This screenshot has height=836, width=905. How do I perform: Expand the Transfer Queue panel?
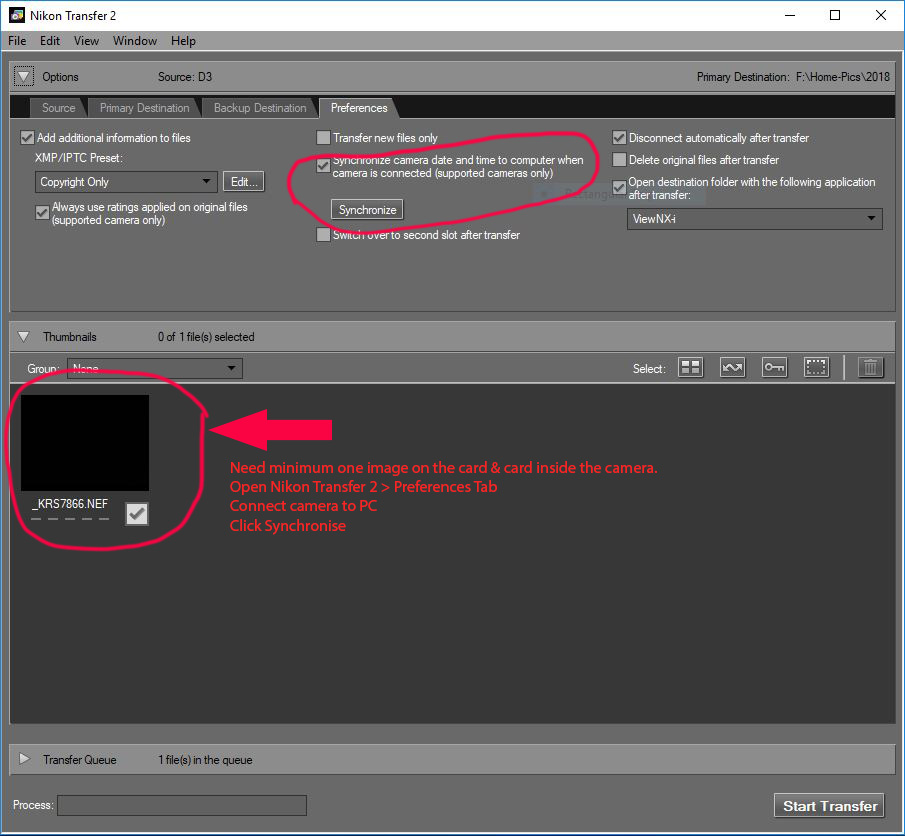point(24,759)
